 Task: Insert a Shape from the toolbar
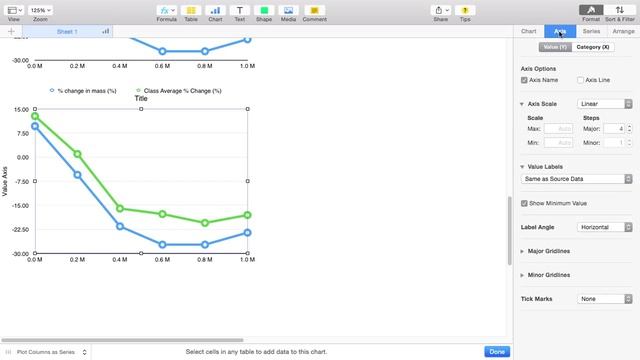[x=264, y=11]
